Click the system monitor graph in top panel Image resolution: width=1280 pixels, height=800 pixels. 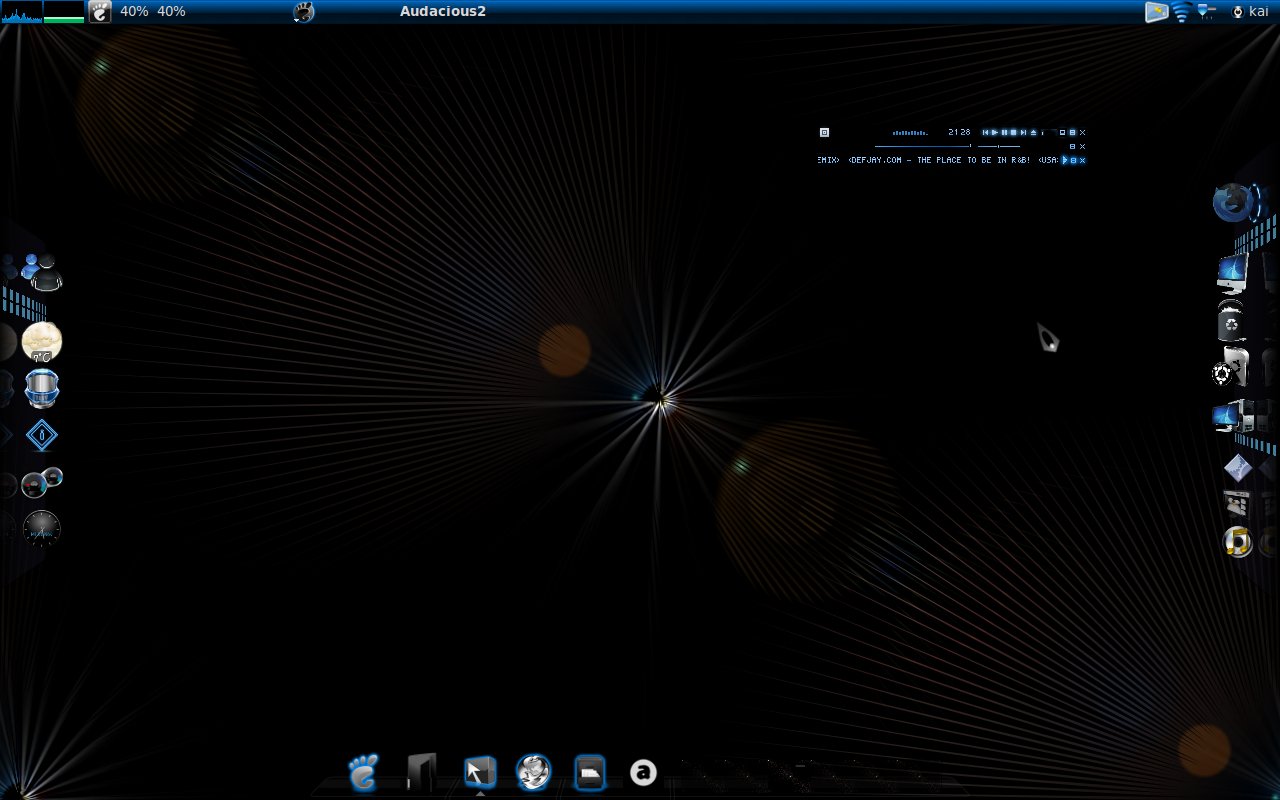pos(22,11)
